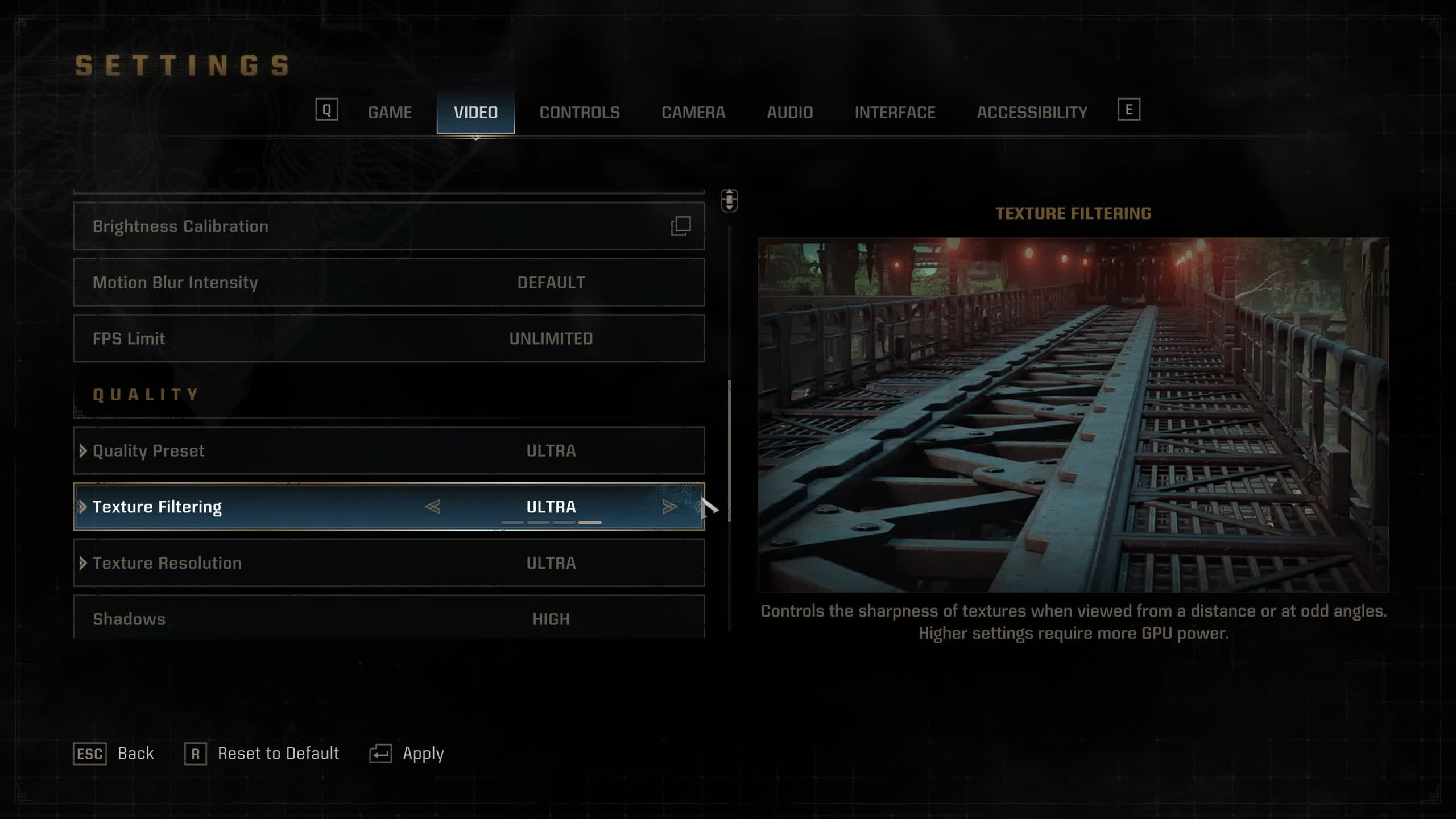Click the left arrow beside Texture Filtering ULTRA
This screenshot has width=1456, height=819.
coord(433,506)
